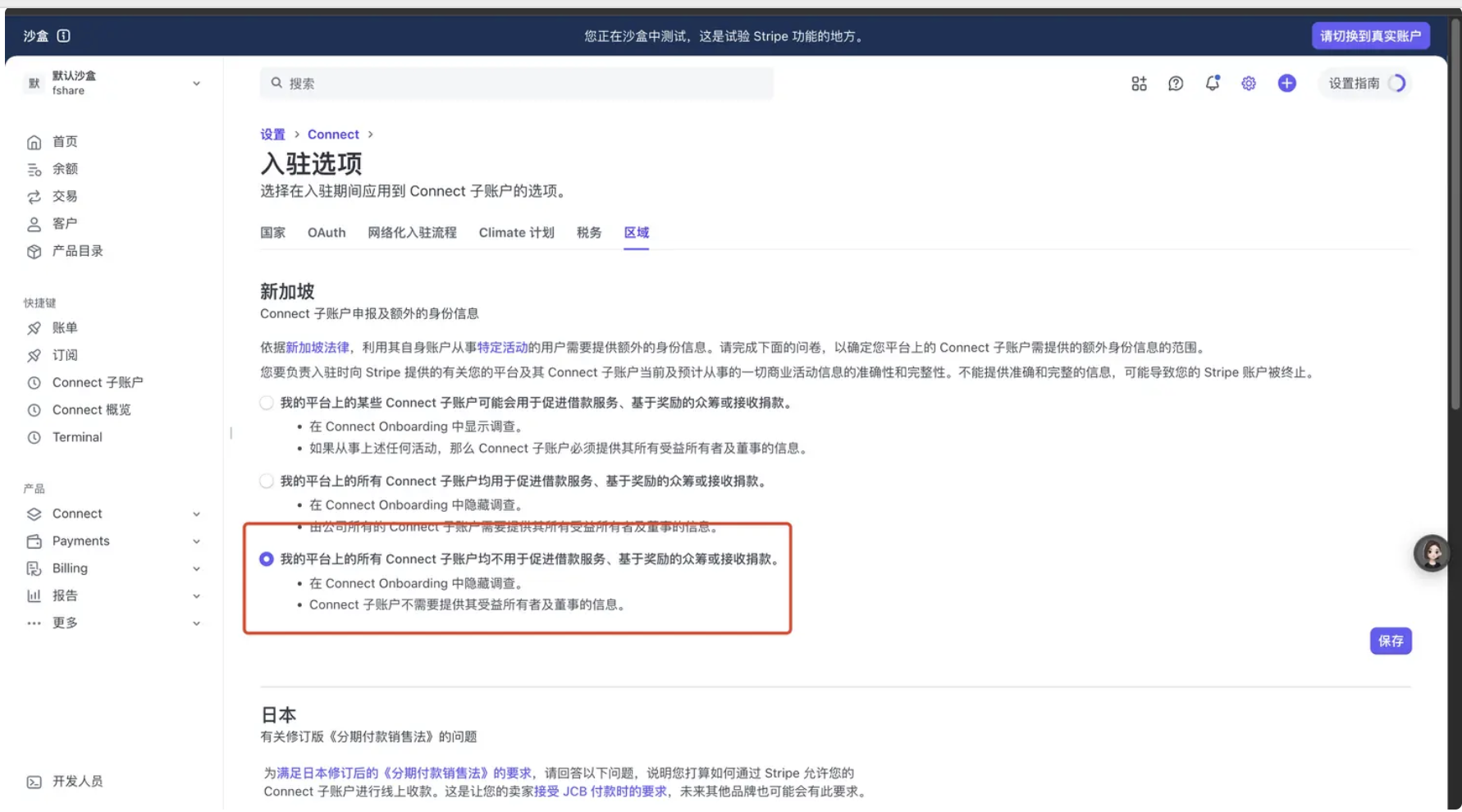
Task: Switch to the 区域 tab
Action: point(637,233)
